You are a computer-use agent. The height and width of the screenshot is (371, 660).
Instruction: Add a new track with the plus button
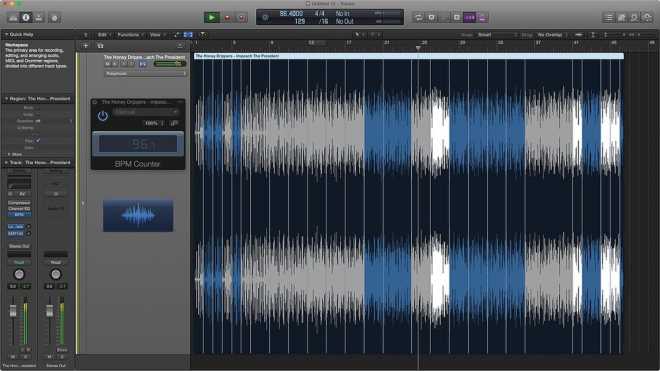[85, 45]
